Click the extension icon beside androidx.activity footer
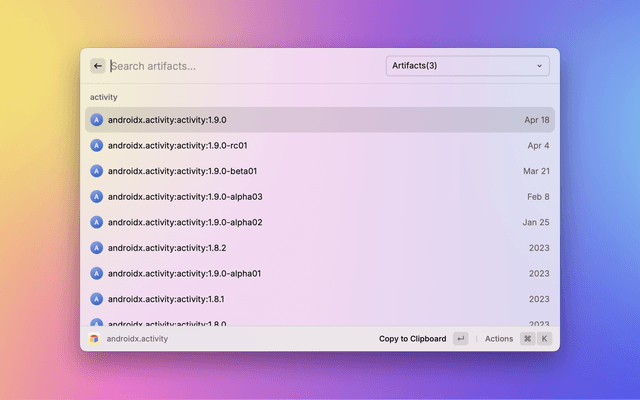This screenshot has height=400, width=640. [x=94, y=339]
